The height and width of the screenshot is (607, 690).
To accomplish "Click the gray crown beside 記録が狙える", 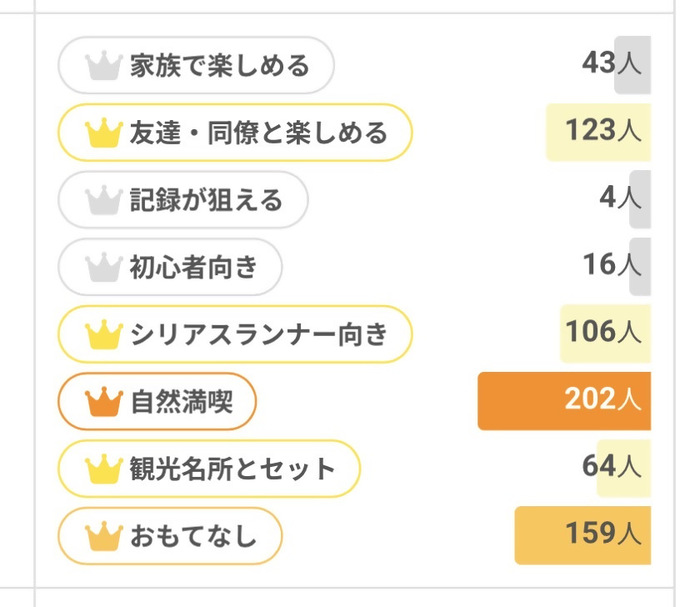I will point(103,200).
